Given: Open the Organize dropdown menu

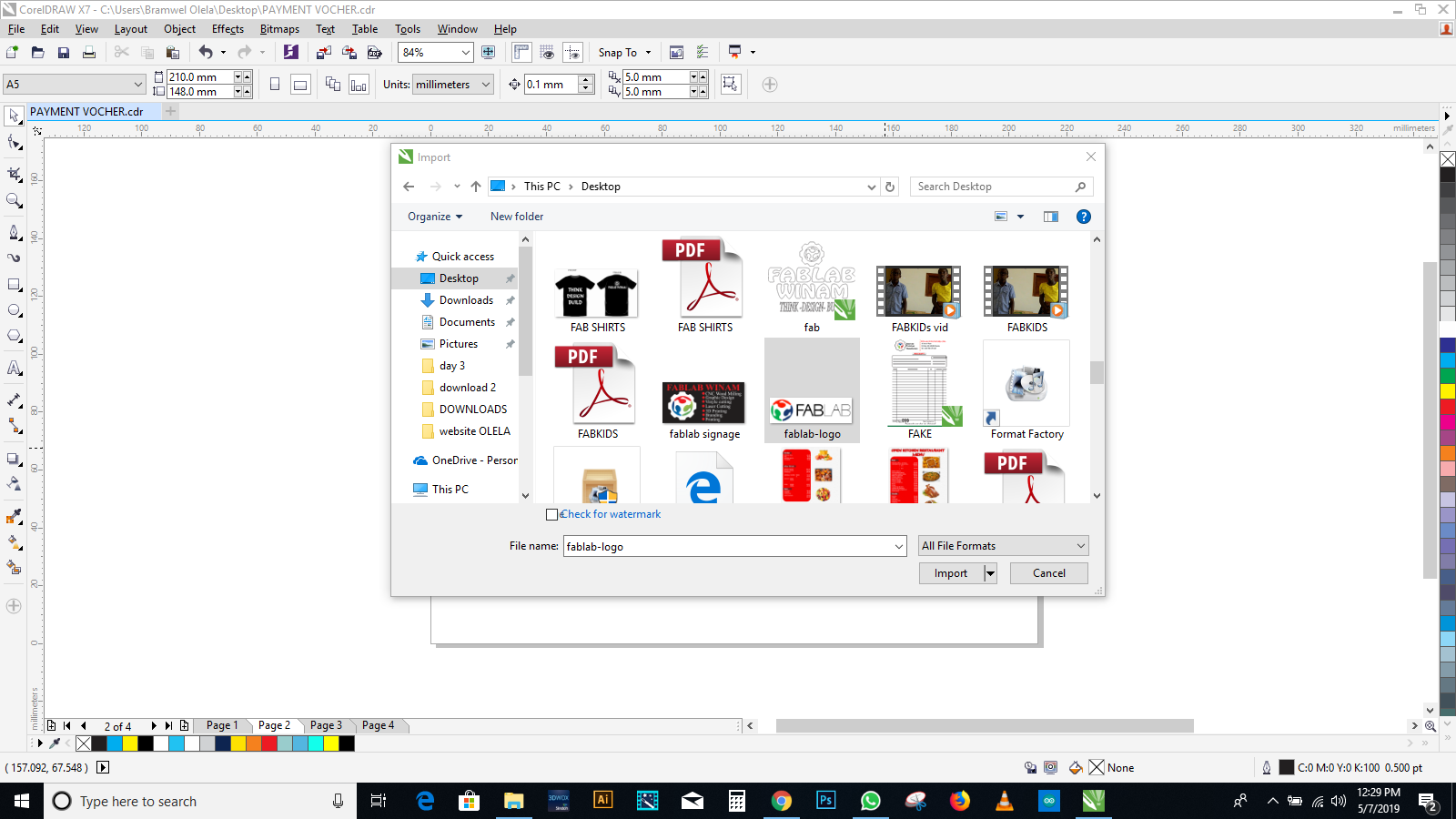Looking at the screenshot, I should (435, 217).
